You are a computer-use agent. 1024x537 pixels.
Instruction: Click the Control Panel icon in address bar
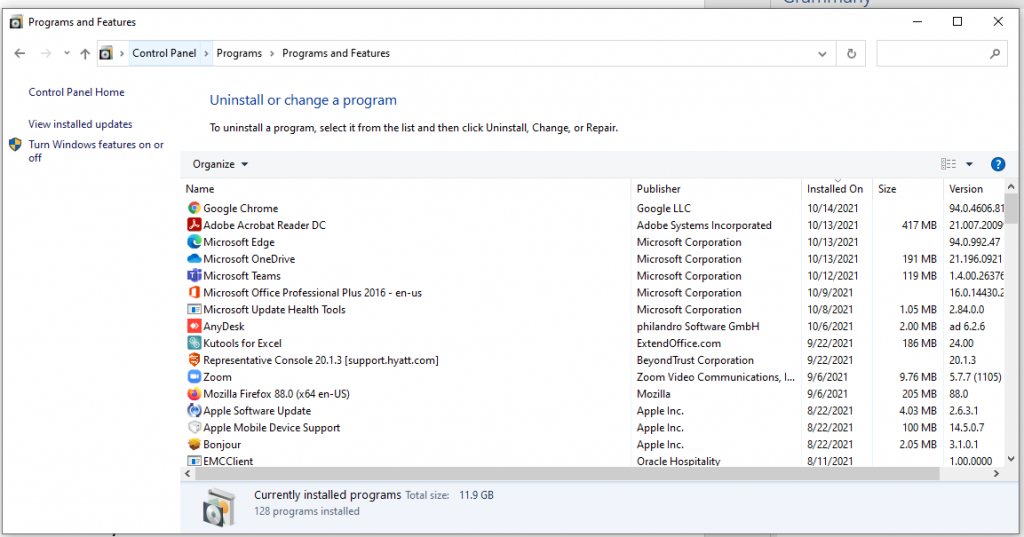[x=106, y=54]
